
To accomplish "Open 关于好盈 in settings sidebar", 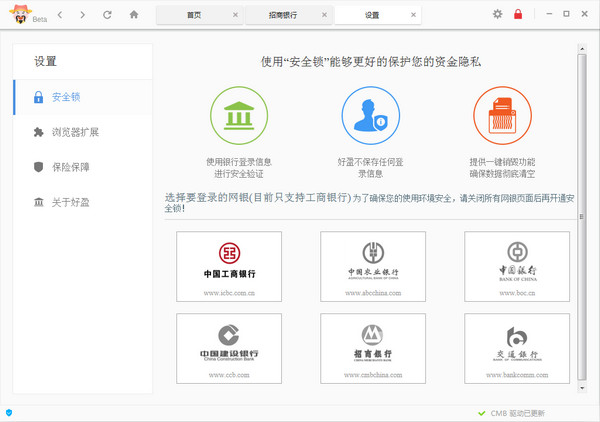I will pyautogui.click(x=70, y=202).
